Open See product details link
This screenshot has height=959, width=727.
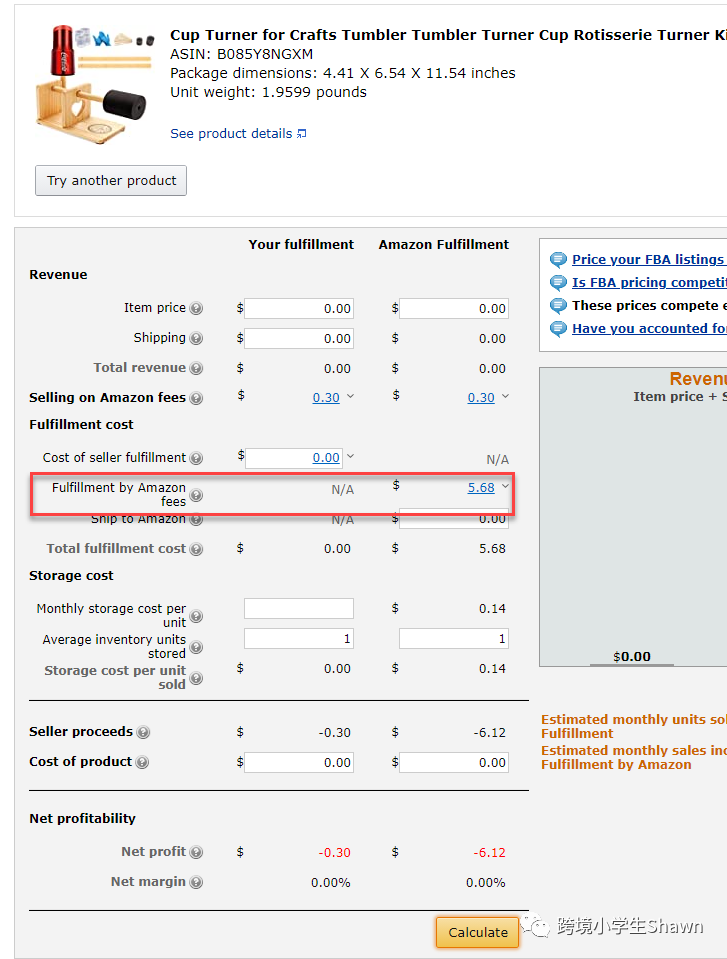(x=238, y=133)
